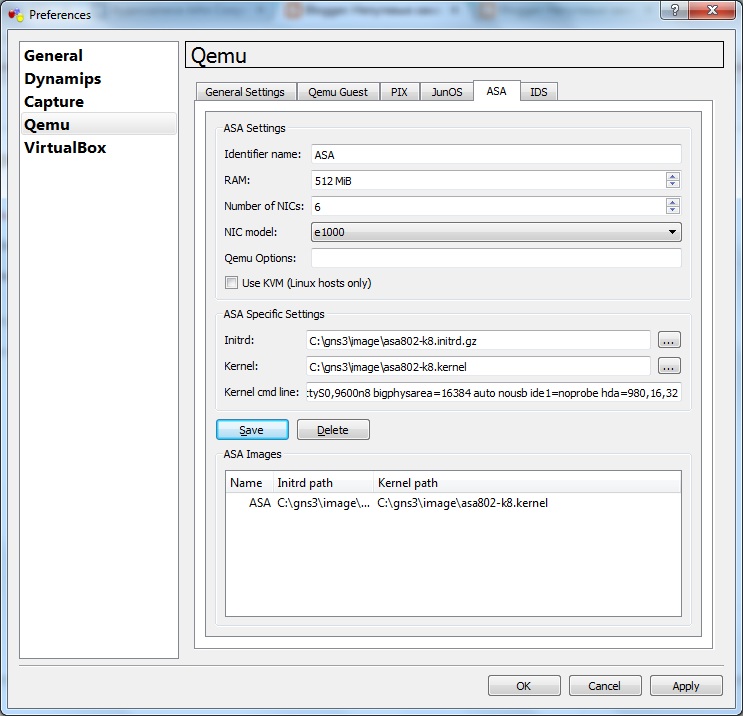The width and height of the screenshot is (743, 716).
Task: Click the Initrd path field
Action: tap(478, 340)
